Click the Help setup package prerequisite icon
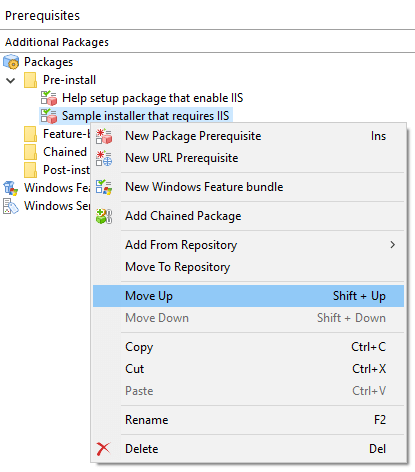 pos(49,98)
